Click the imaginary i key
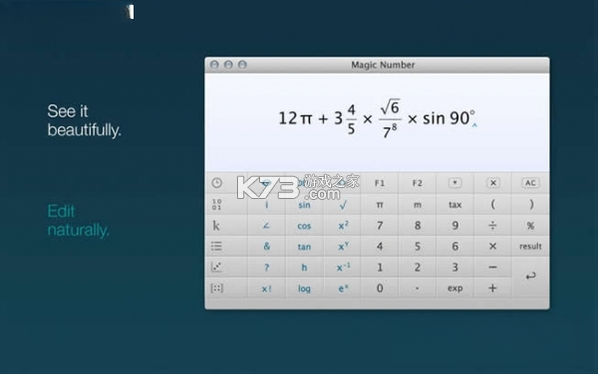The width and height of the screenshot is (598, 374). point(266,205)
